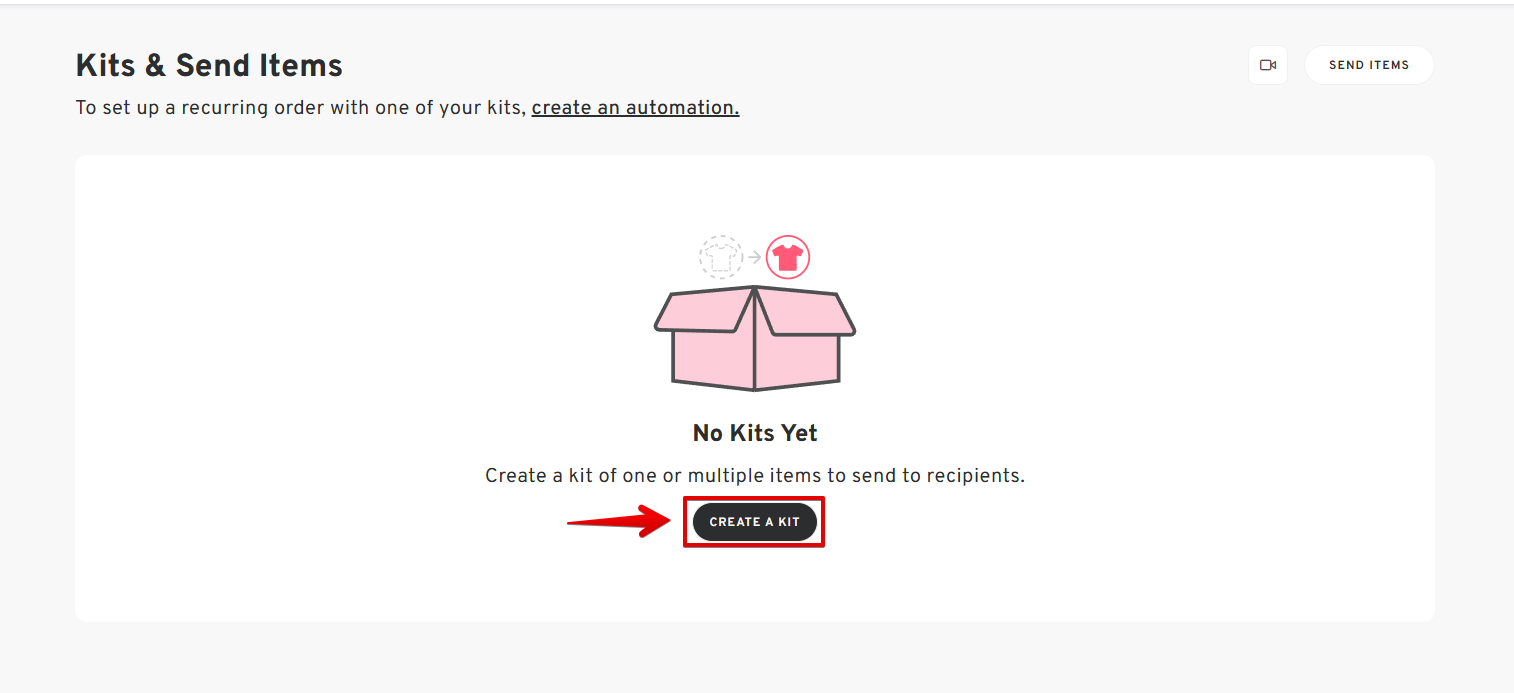
Task: Click the front left face of pink box
Action: click(x=713, y=358)
